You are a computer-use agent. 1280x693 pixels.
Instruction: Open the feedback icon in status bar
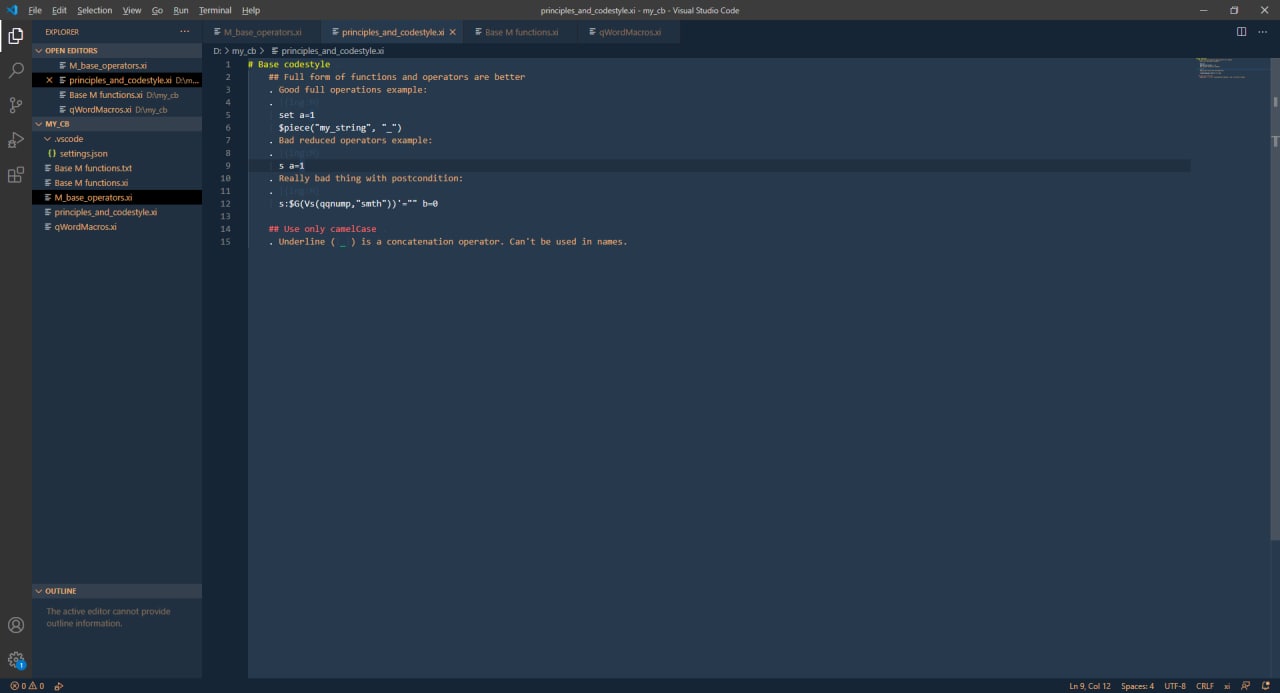coord(1247,686)
